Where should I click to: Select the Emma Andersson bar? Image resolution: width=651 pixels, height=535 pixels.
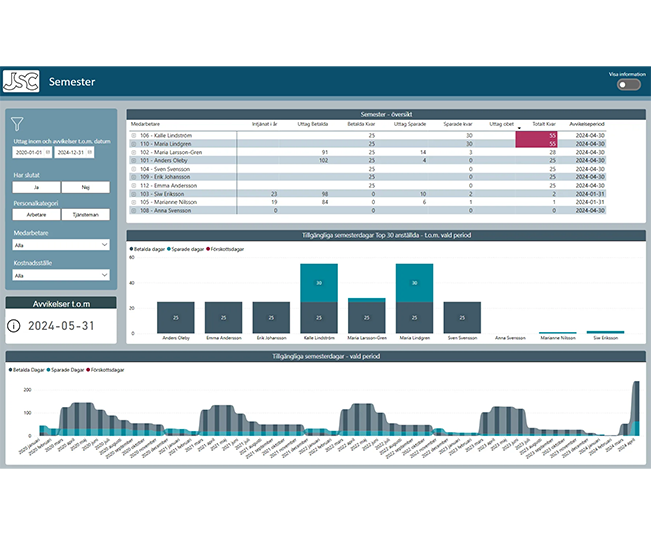[223, 318]
